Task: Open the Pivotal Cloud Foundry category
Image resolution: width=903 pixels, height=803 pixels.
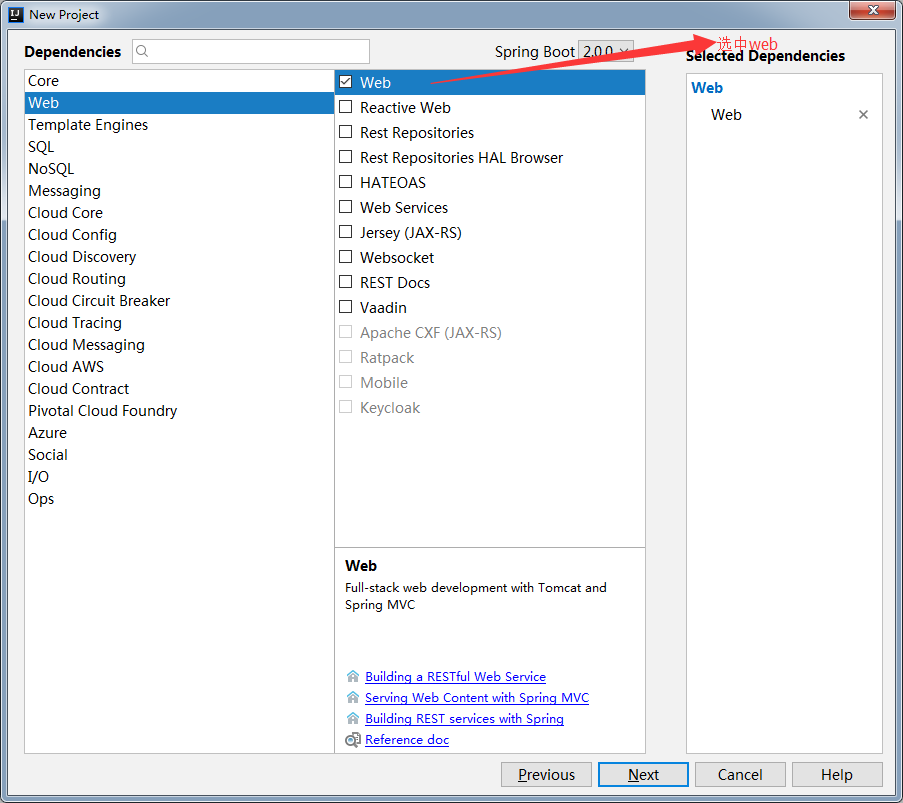Action: pyautogui.click(x=179, y=411)
